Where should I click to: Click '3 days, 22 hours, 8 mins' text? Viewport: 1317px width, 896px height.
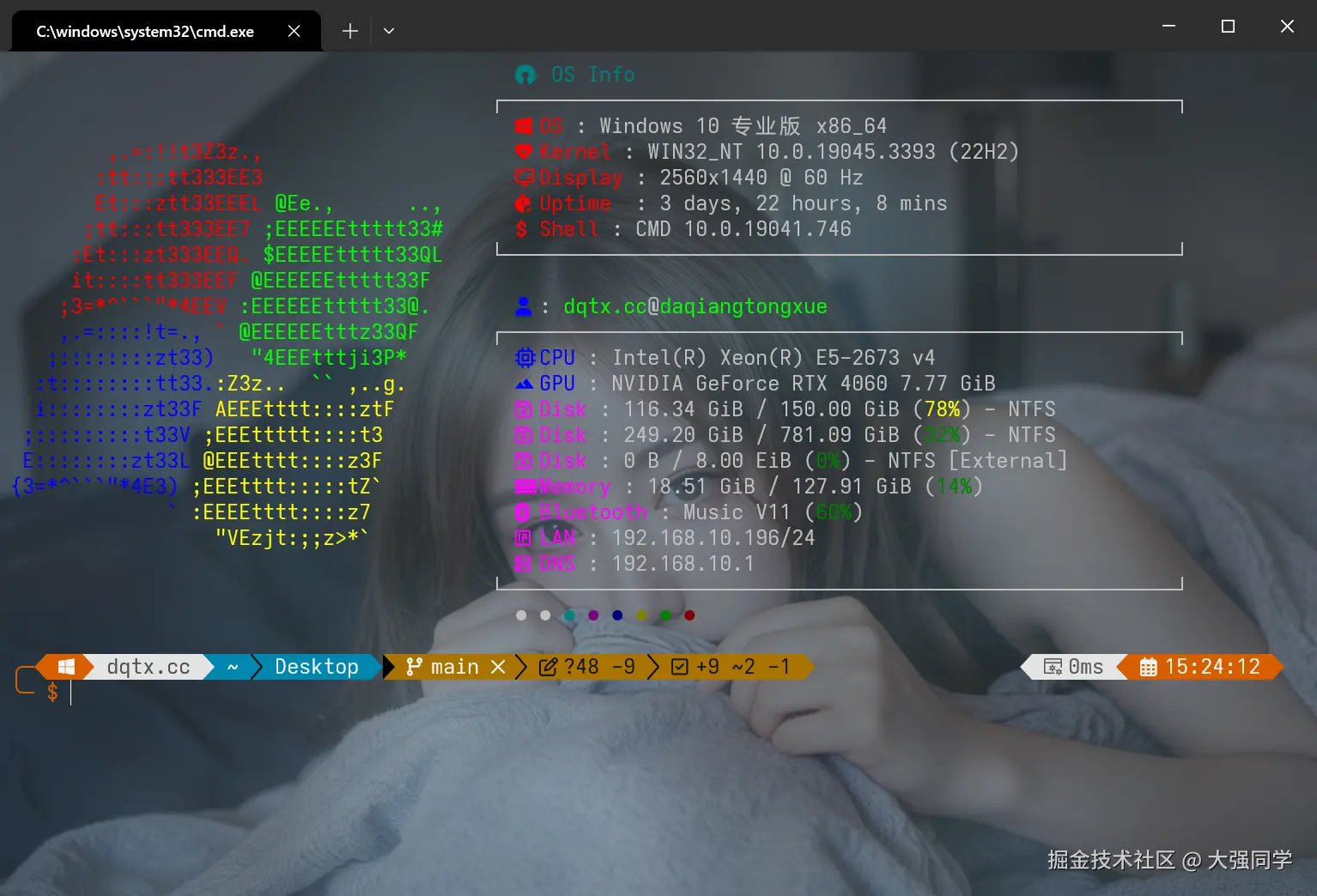tap(804, 203)
